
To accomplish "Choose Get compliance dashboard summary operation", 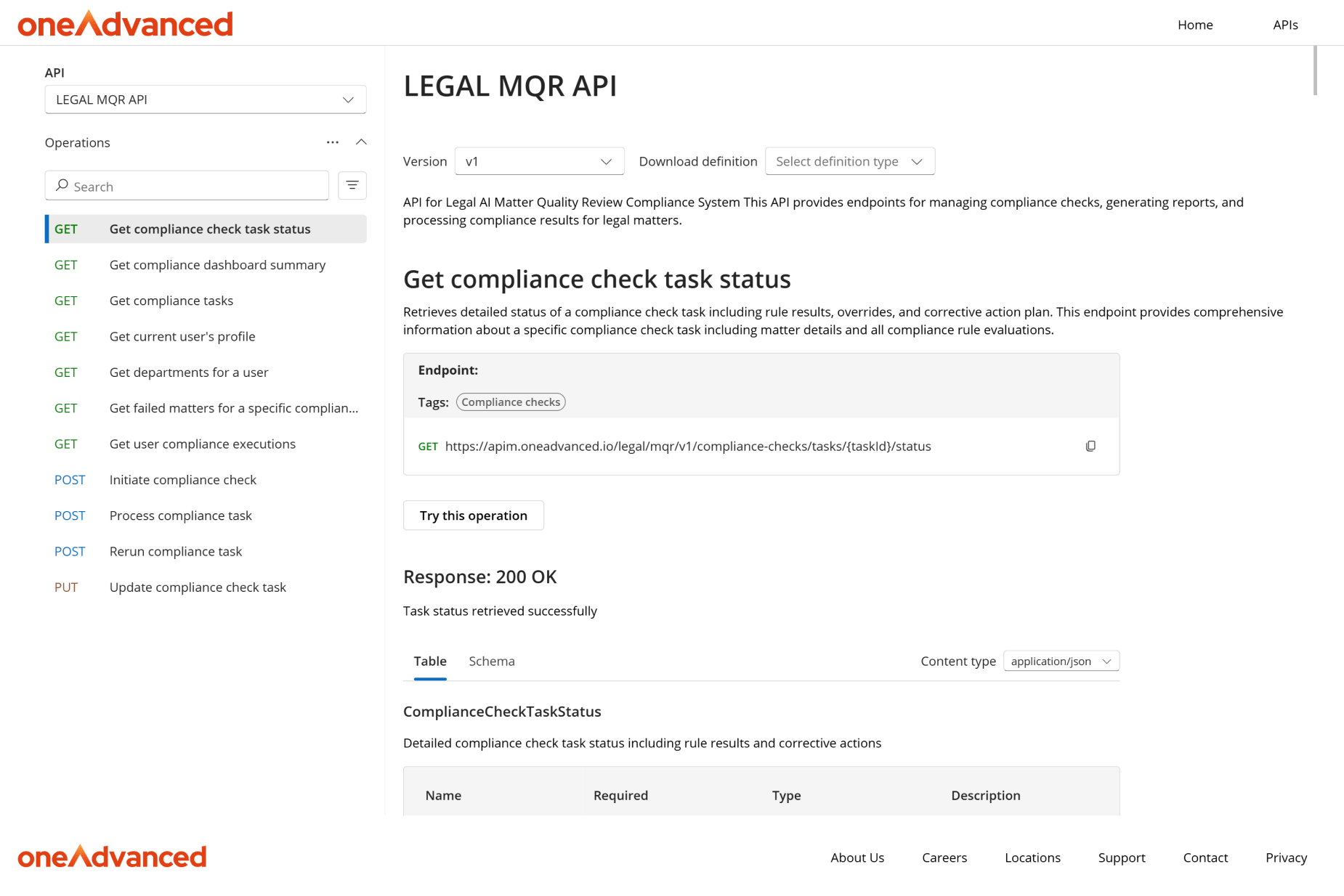I will point(217,265).
